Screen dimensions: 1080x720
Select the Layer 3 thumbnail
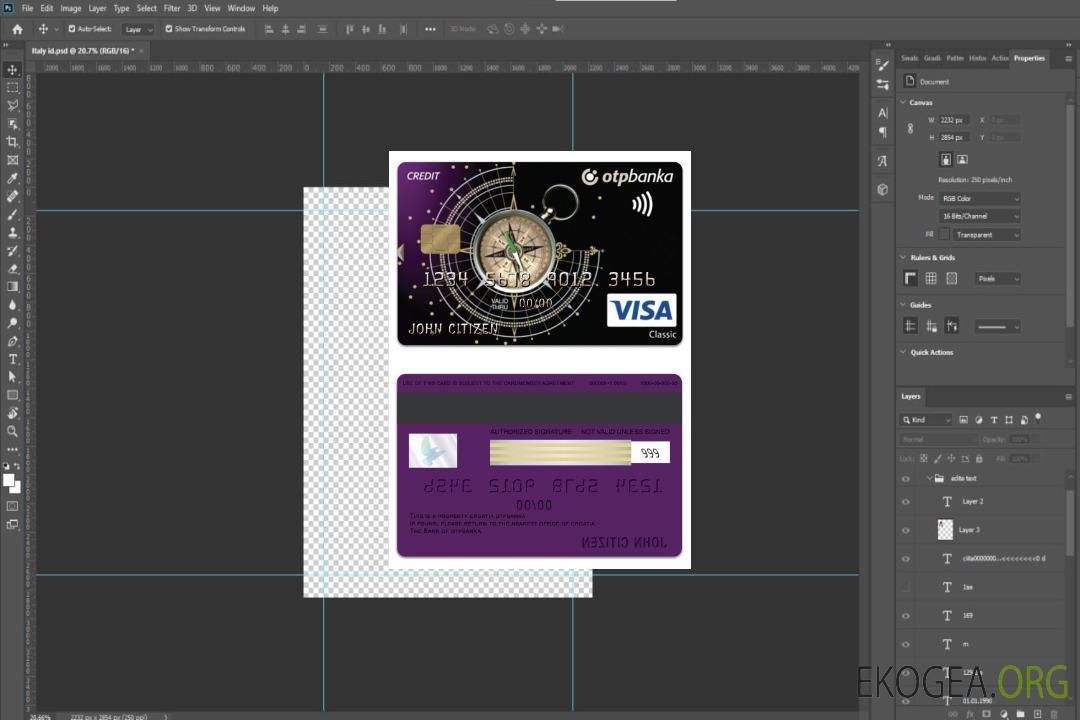click(946, 530)
